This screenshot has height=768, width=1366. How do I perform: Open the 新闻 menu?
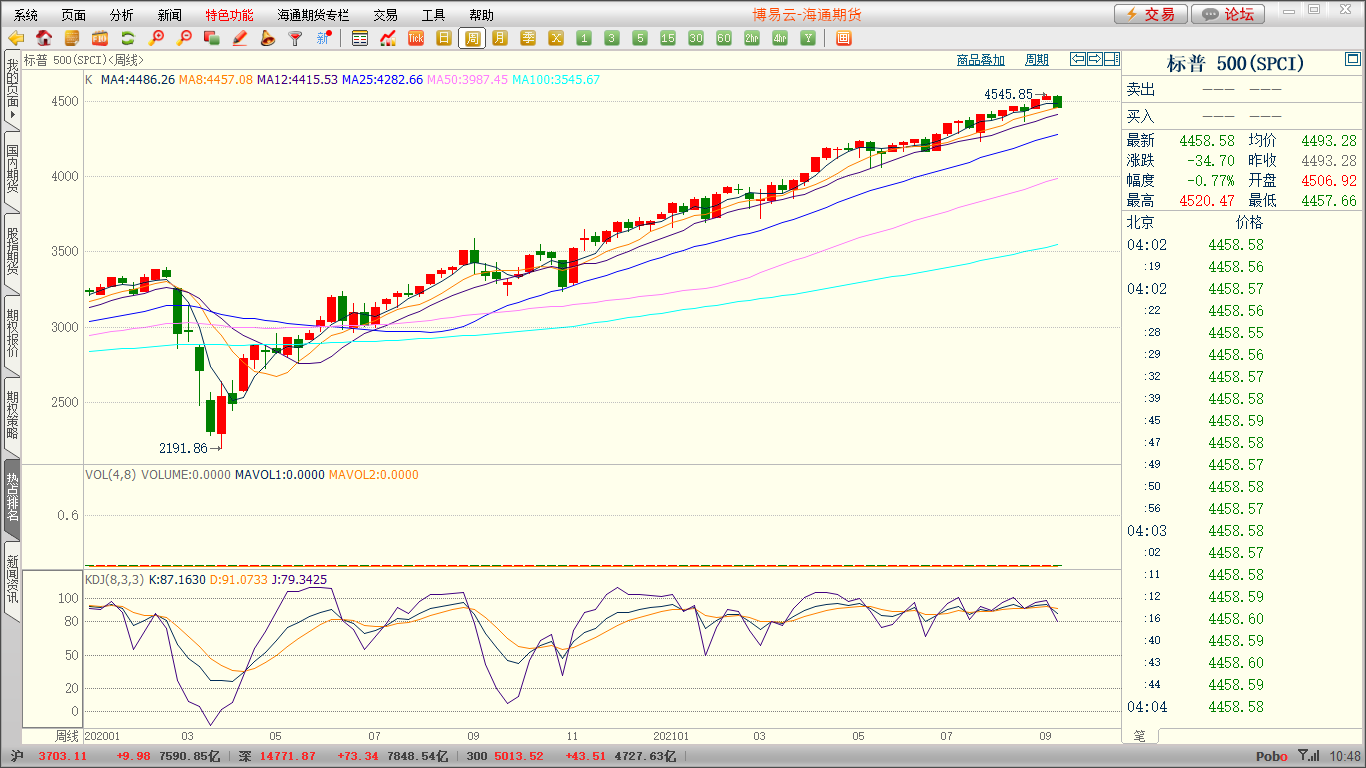tap(170, 15)
